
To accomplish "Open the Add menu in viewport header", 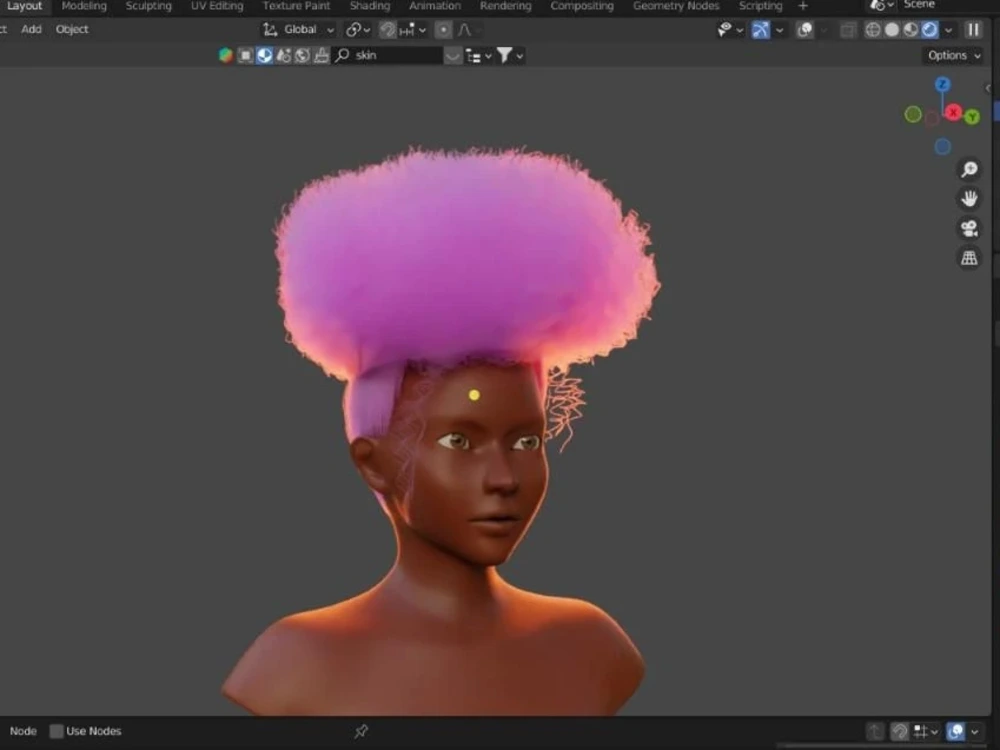I will point(31,29).
